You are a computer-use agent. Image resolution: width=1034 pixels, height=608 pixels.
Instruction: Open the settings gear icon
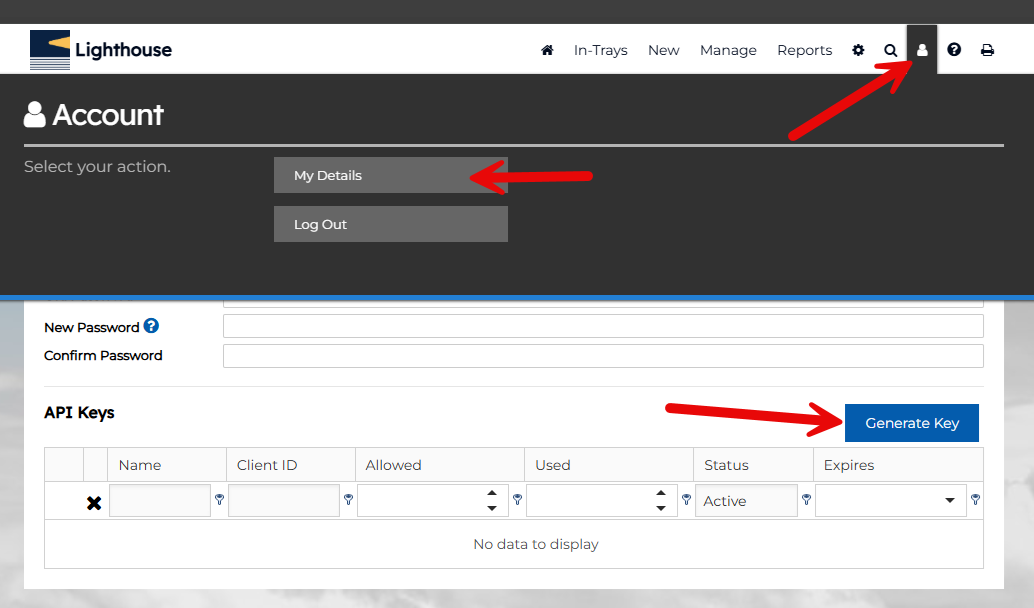click(x=858, y=50)
